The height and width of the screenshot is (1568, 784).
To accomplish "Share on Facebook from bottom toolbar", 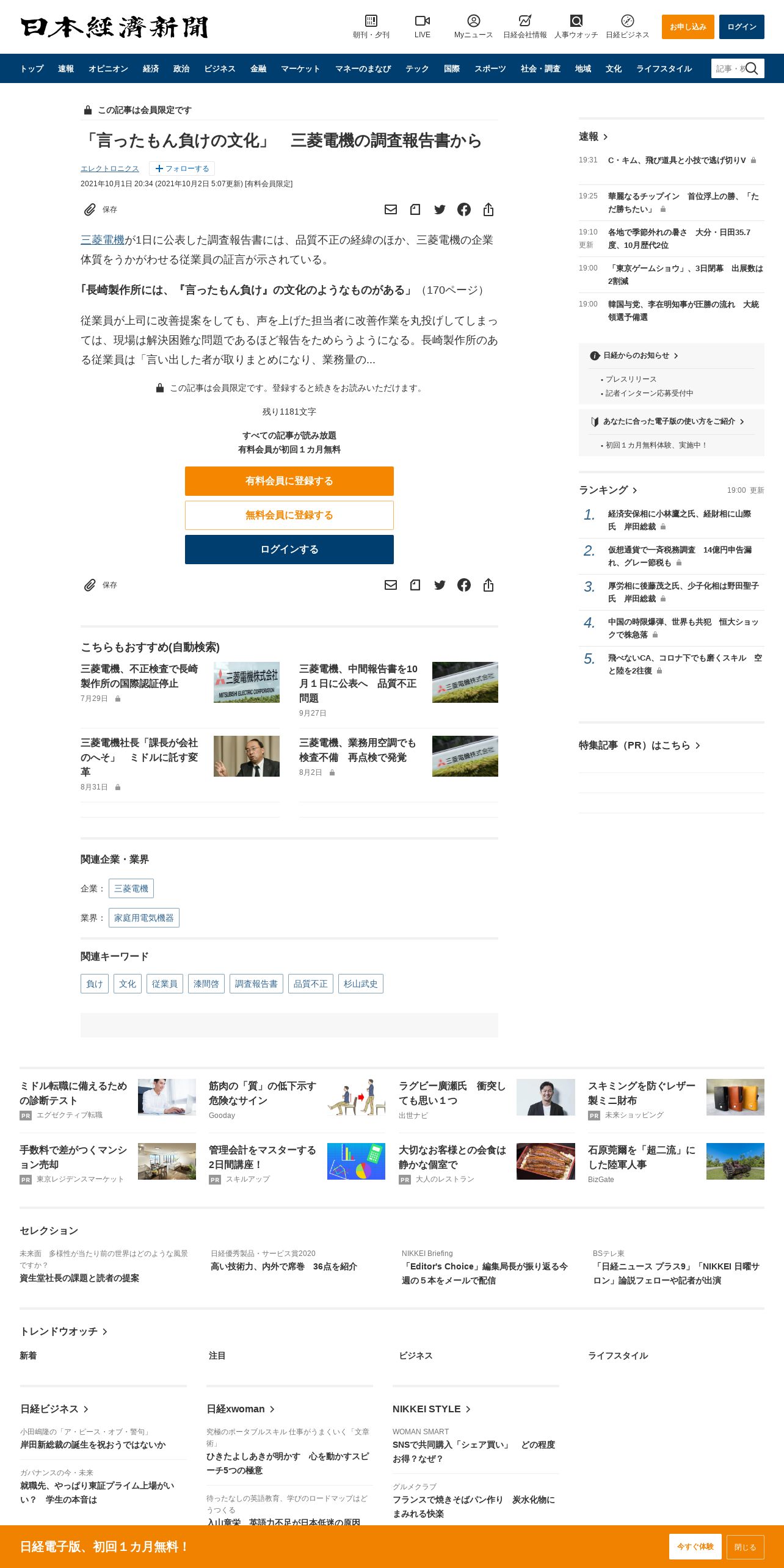I will (464, 585).
